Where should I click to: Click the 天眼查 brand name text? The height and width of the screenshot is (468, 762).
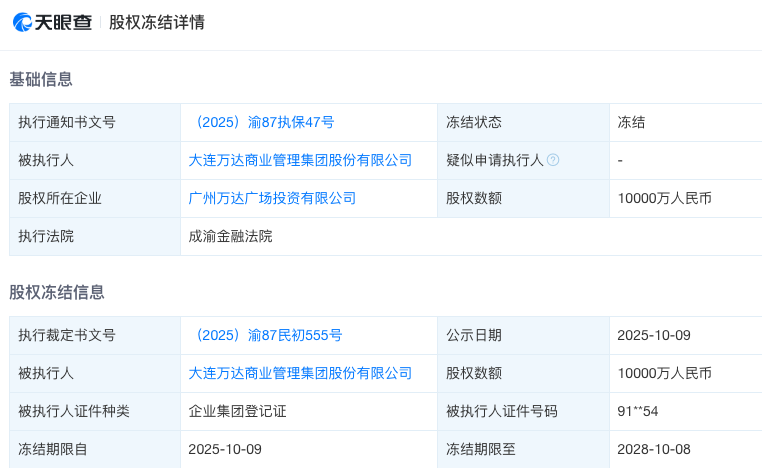63,22
